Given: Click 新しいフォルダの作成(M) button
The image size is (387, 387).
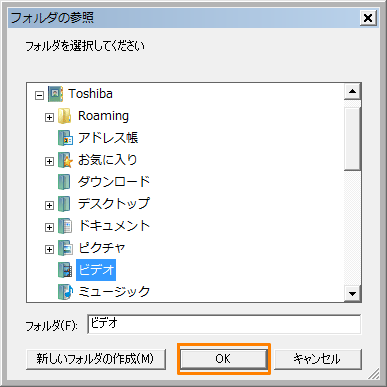Looking at the screenshot, I should coord(96,359).
